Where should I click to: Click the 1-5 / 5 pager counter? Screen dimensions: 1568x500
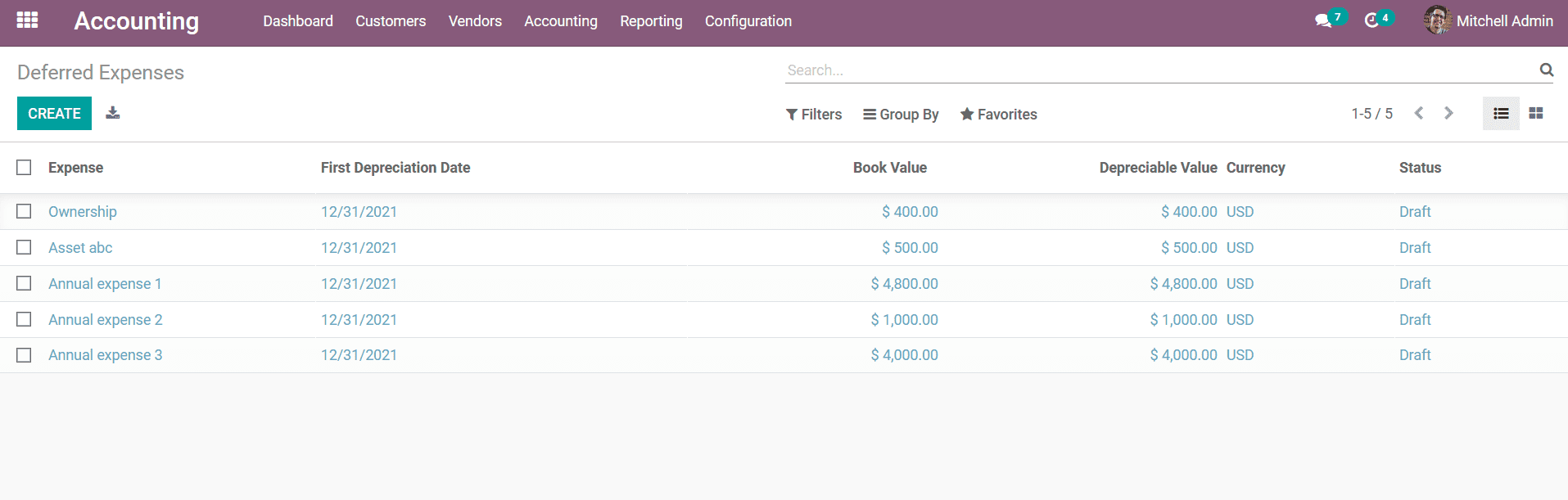(x=1371, y=114)
